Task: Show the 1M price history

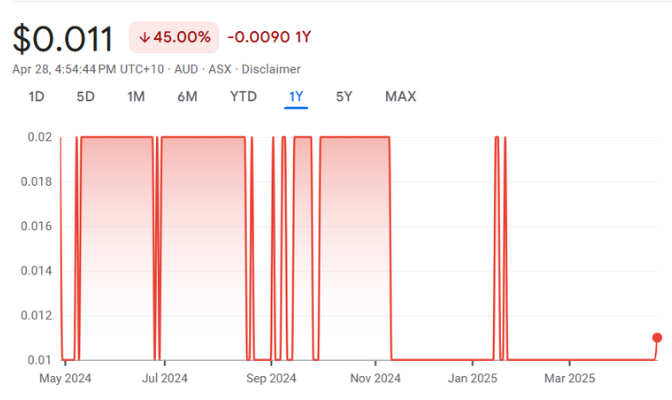Action: [136, 96]
